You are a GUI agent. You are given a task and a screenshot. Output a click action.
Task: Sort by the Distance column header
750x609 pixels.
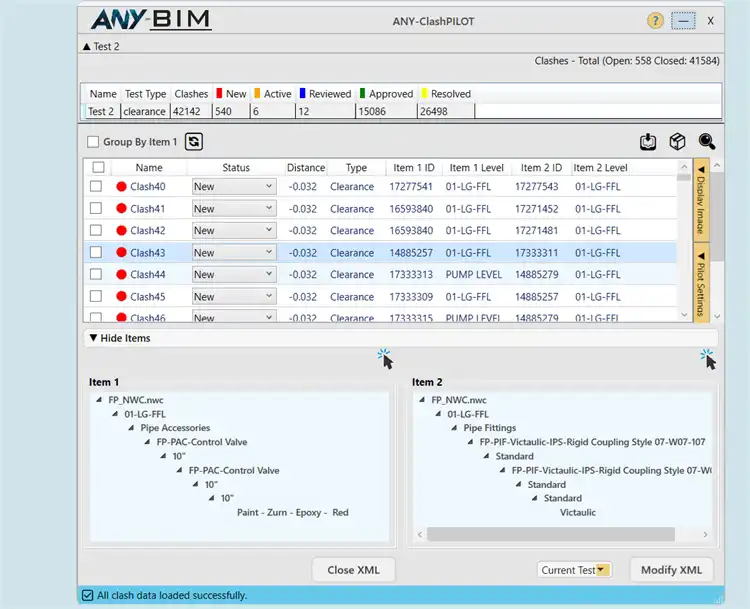point(306,168)
